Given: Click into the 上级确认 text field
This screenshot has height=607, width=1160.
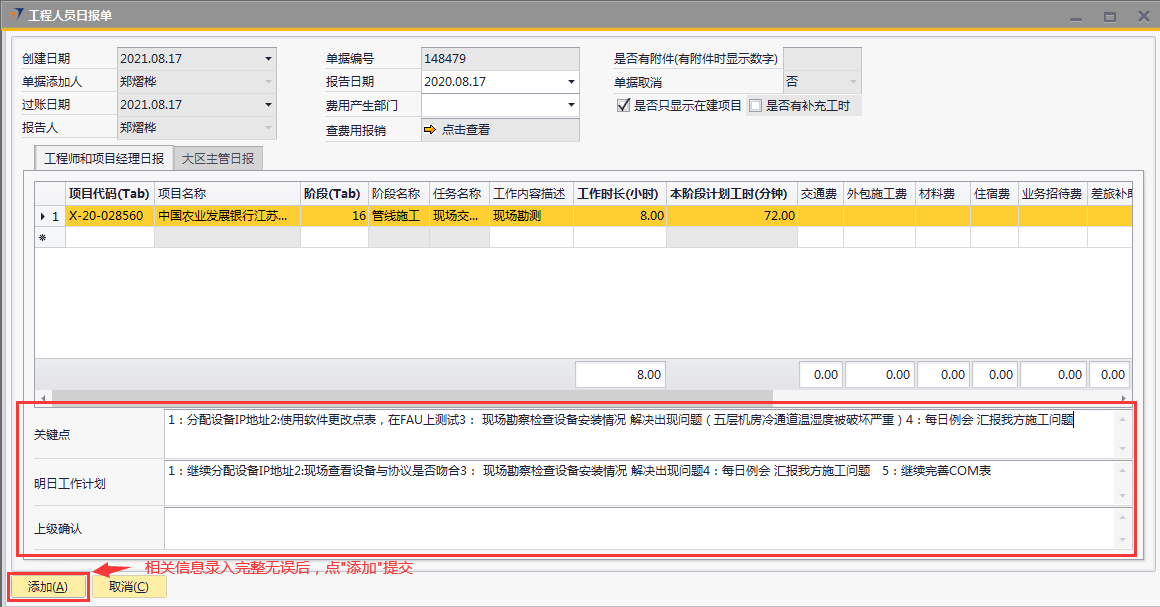Looking at the screenshot, I should coord(640,527).
